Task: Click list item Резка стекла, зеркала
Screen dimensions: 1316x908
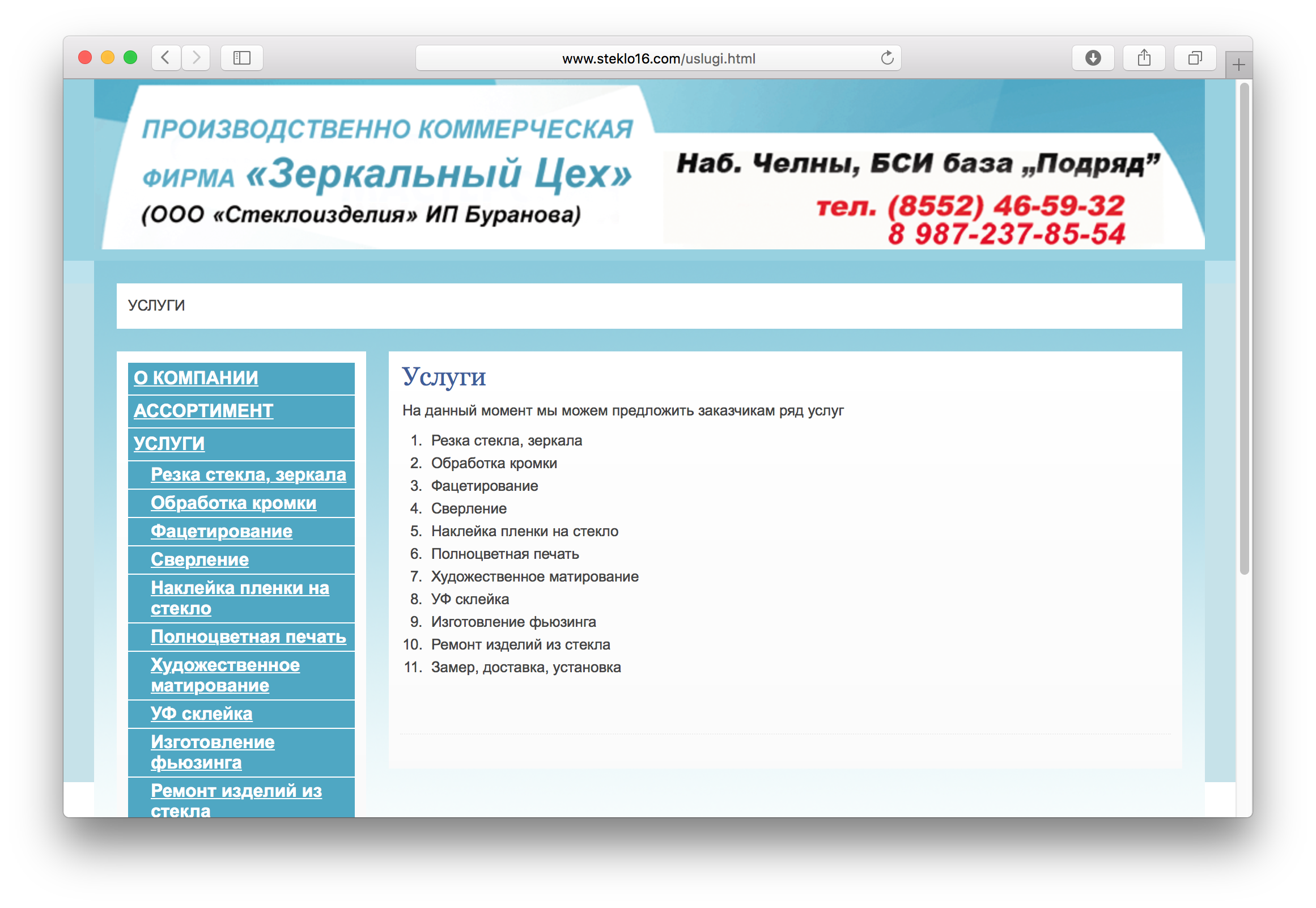Action: pos(507,441)
